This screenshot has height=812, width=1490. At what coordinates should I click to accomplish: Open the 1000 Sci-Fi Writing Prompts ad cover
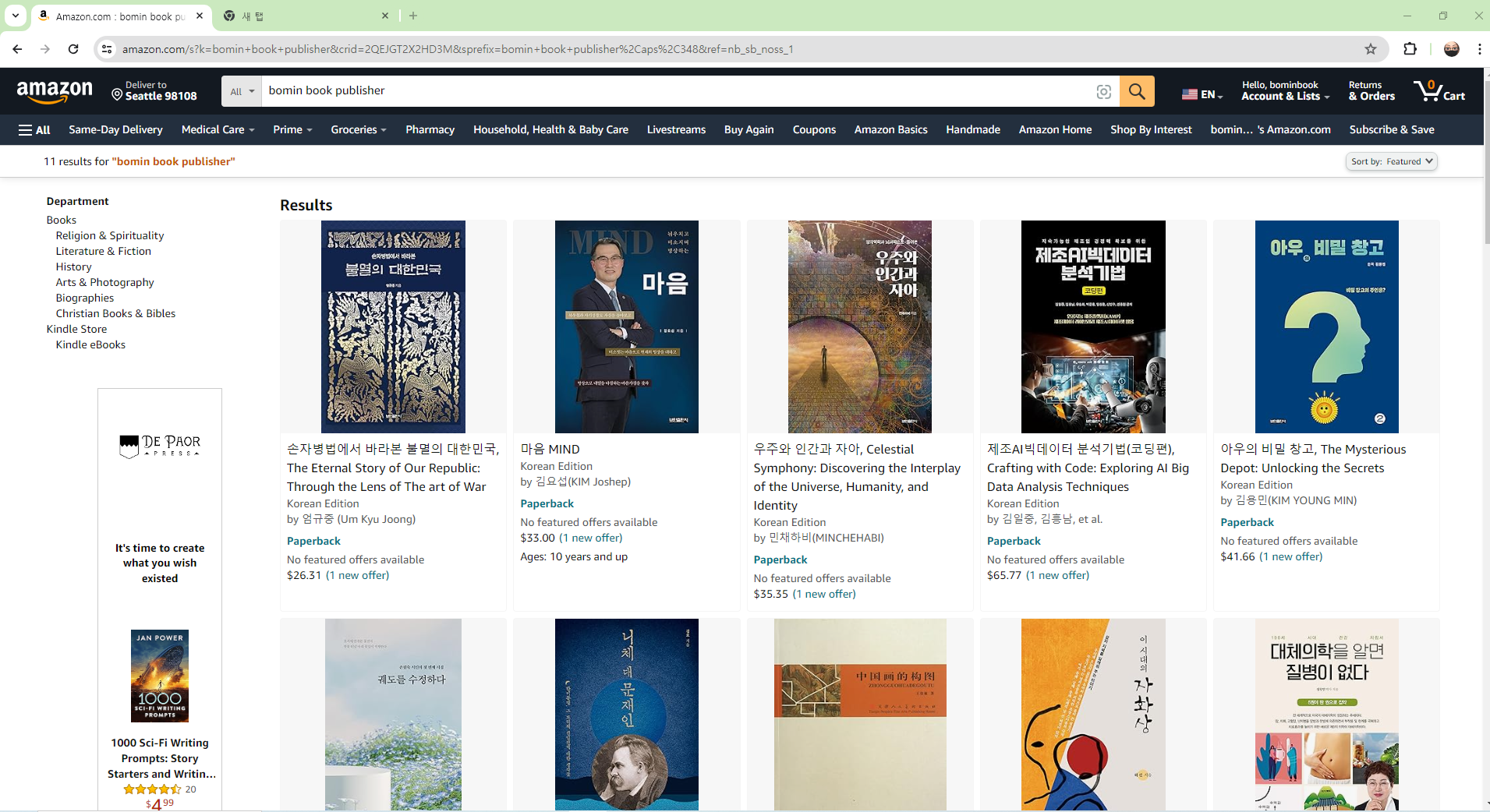point(160,676)
